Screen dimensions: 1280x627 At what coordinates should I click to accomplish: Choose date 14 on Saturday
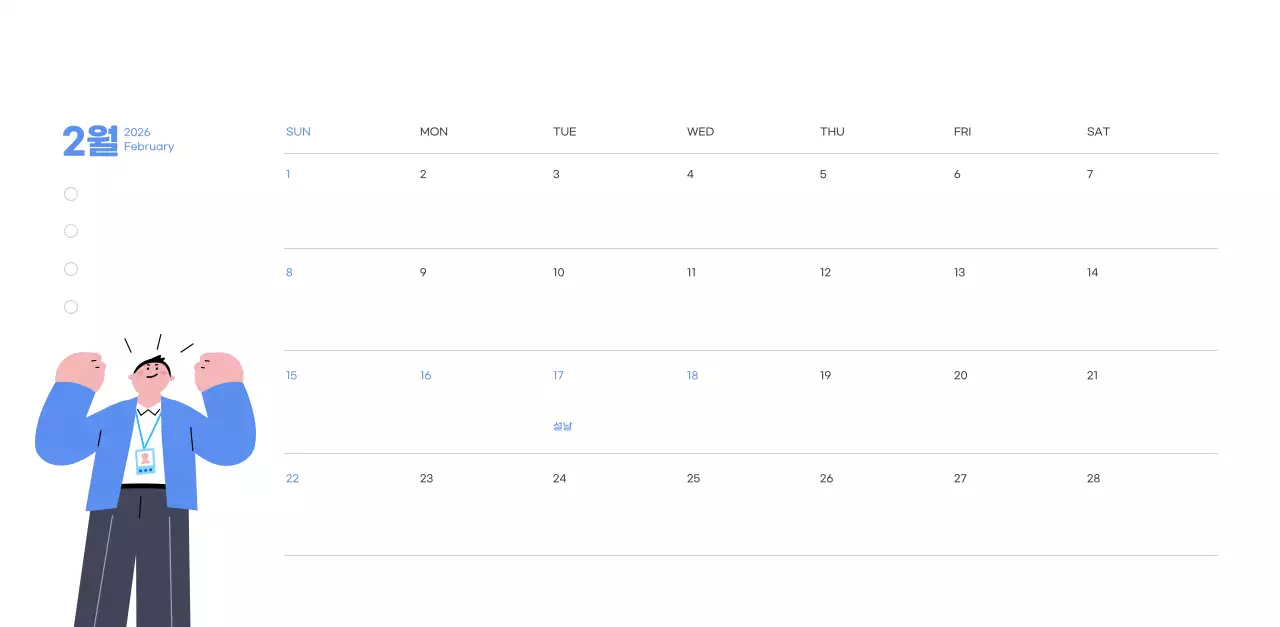[x=1092, y=273]
